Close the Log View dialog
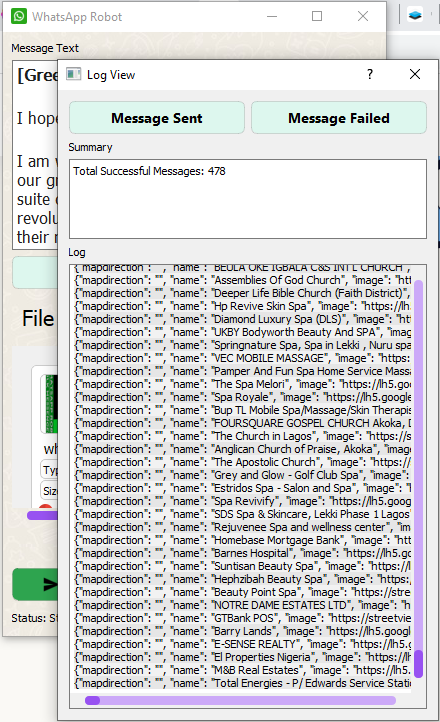The image size is (440, 722). coord(415,74)
